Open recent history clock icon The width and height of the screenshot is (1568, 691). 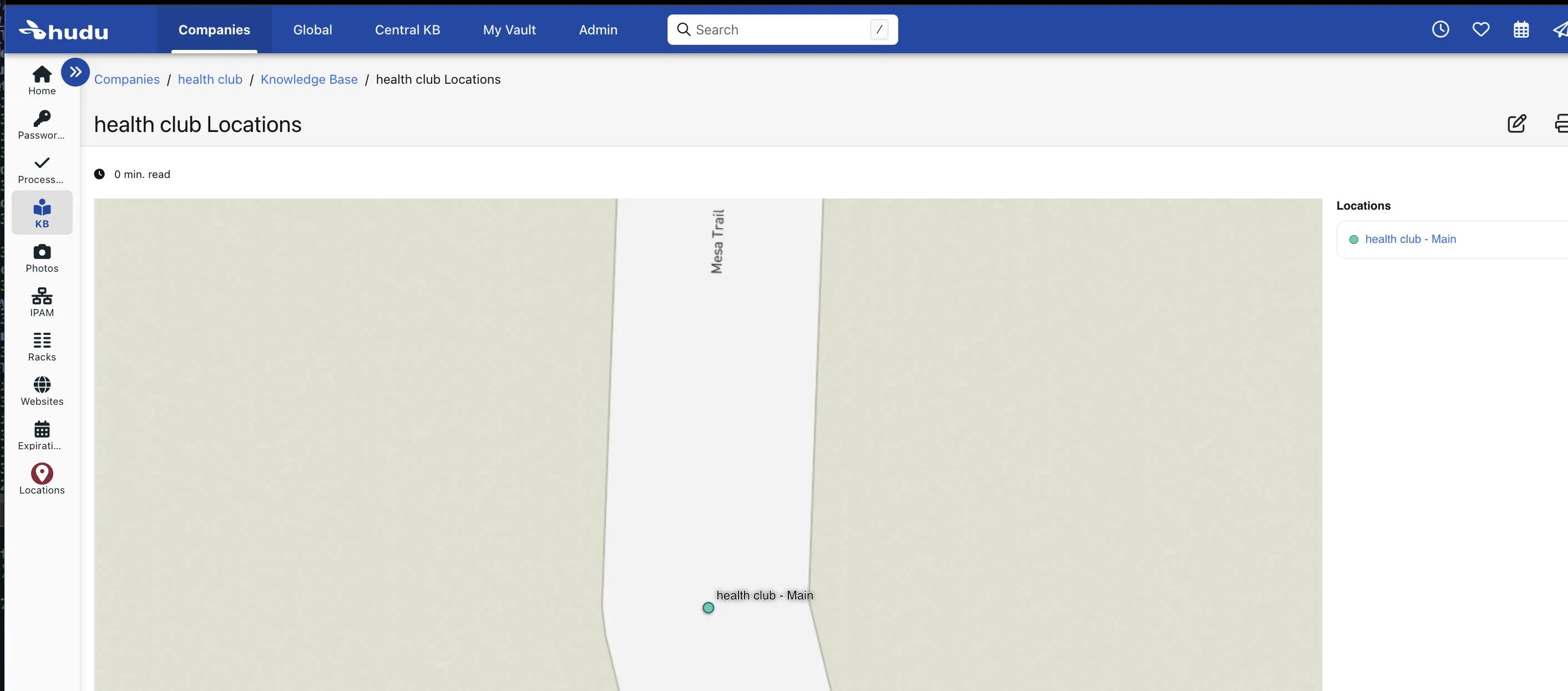click(x=1440, y=29)
